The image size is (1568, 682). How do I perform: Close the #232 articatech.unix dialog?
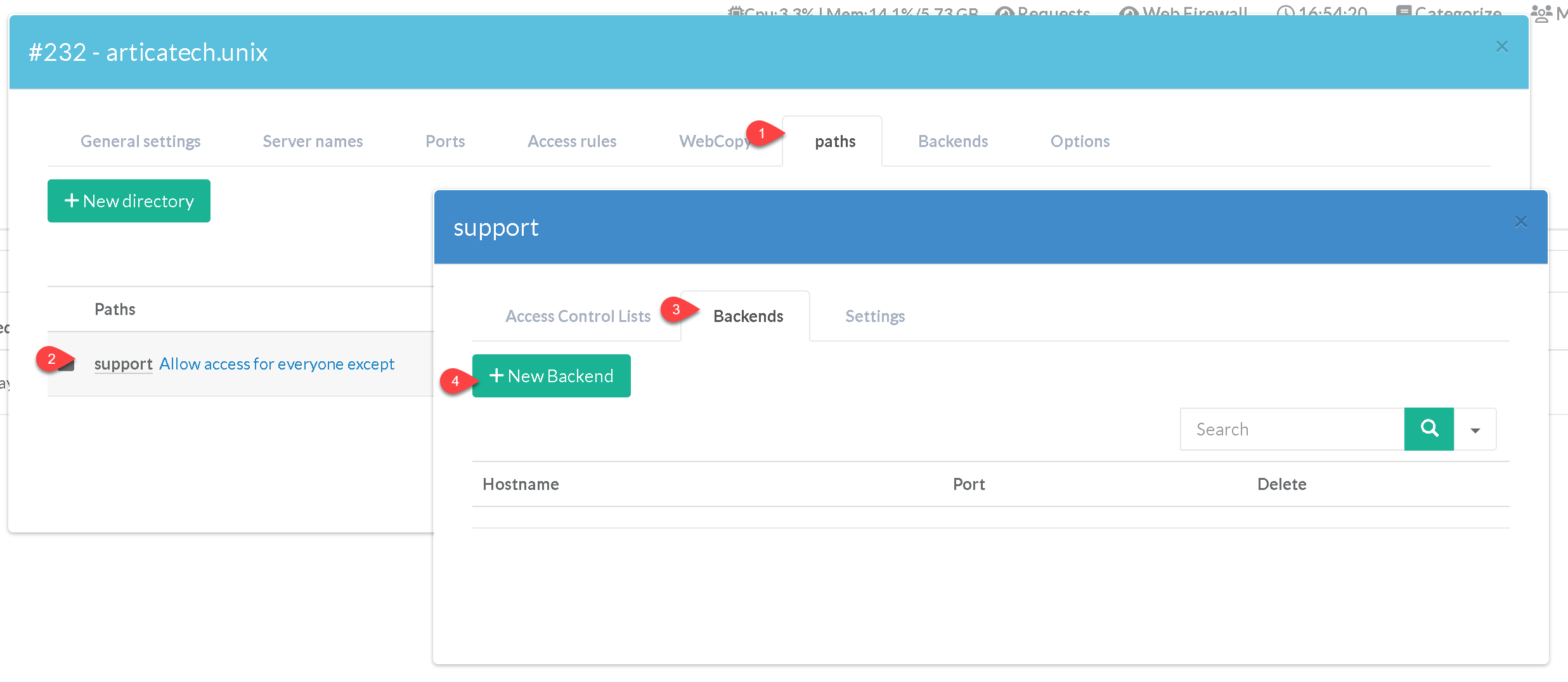point(1501,47)
